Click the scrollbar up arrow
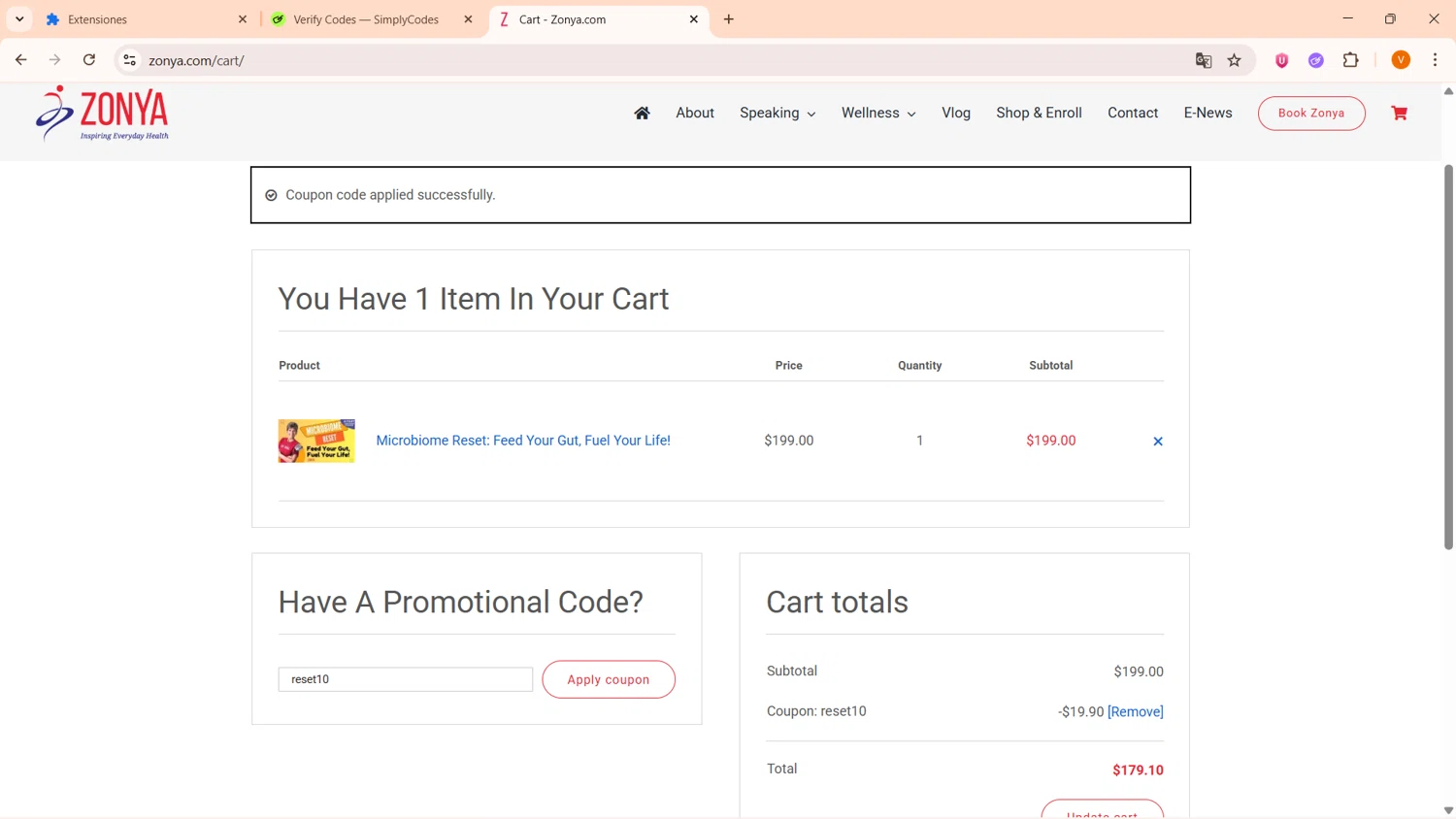 [x=1448, y=91]
